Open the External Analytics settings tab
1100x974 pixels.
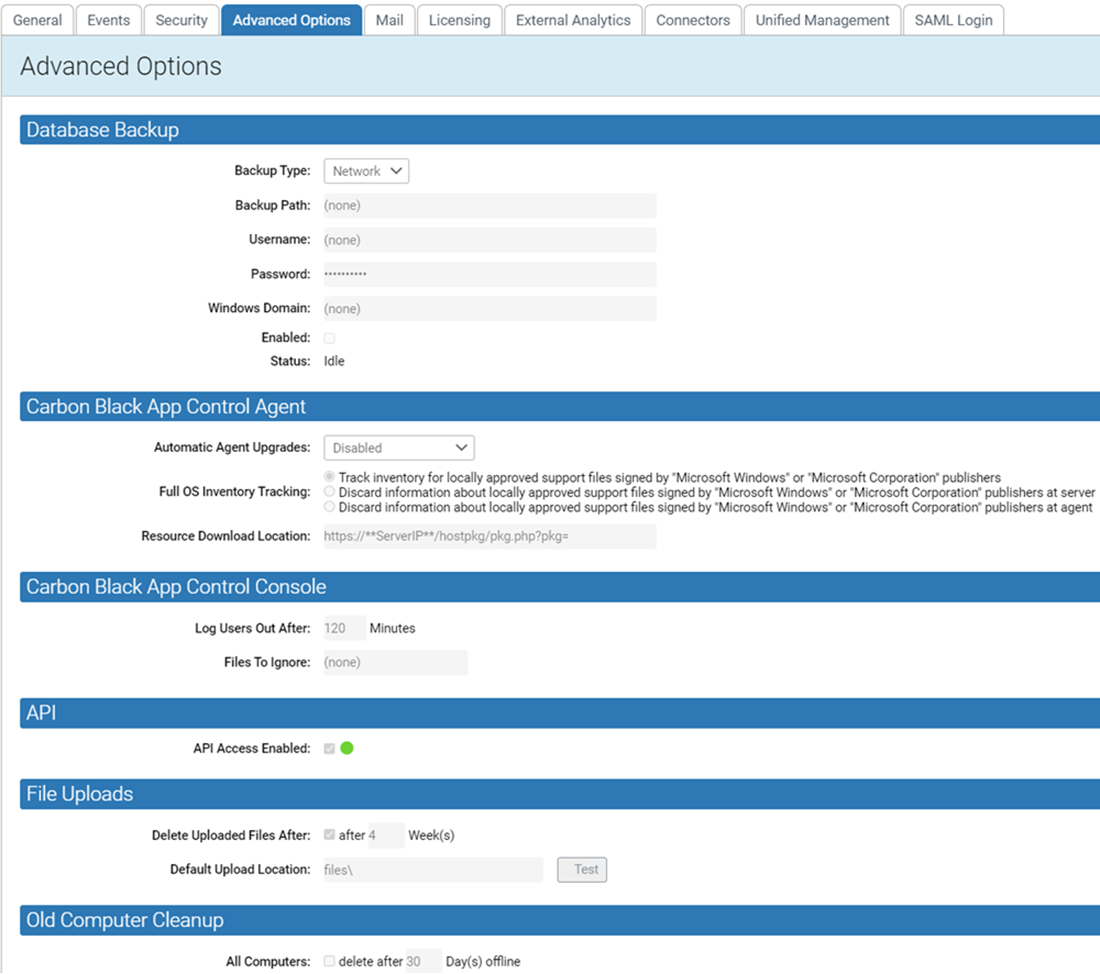[573, 19]
